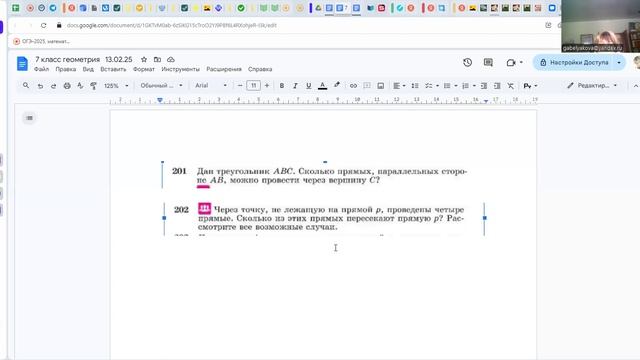Screen dimensions: 640x360
Task: Toggle bold formatting
Action: point(281,86)
